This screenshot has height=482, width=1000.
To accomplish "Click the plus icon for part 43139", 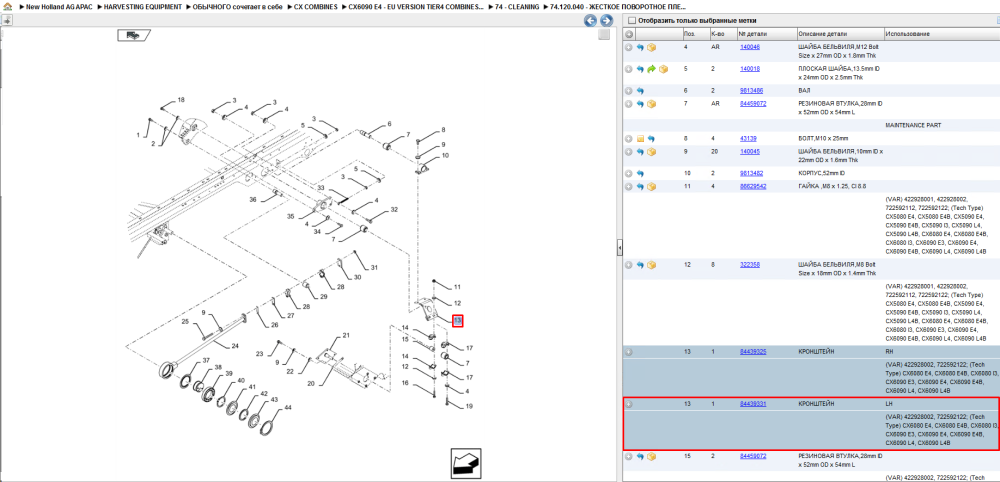I will [629, 138].
